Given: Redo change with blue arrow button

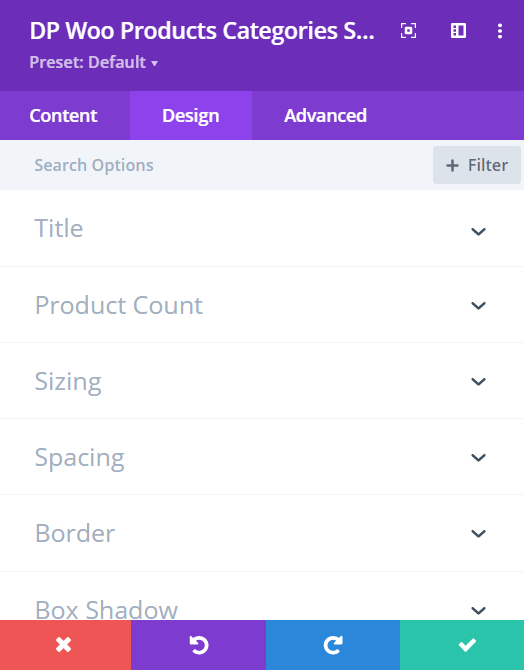Looking at the screenshot, I should (333, 645).
